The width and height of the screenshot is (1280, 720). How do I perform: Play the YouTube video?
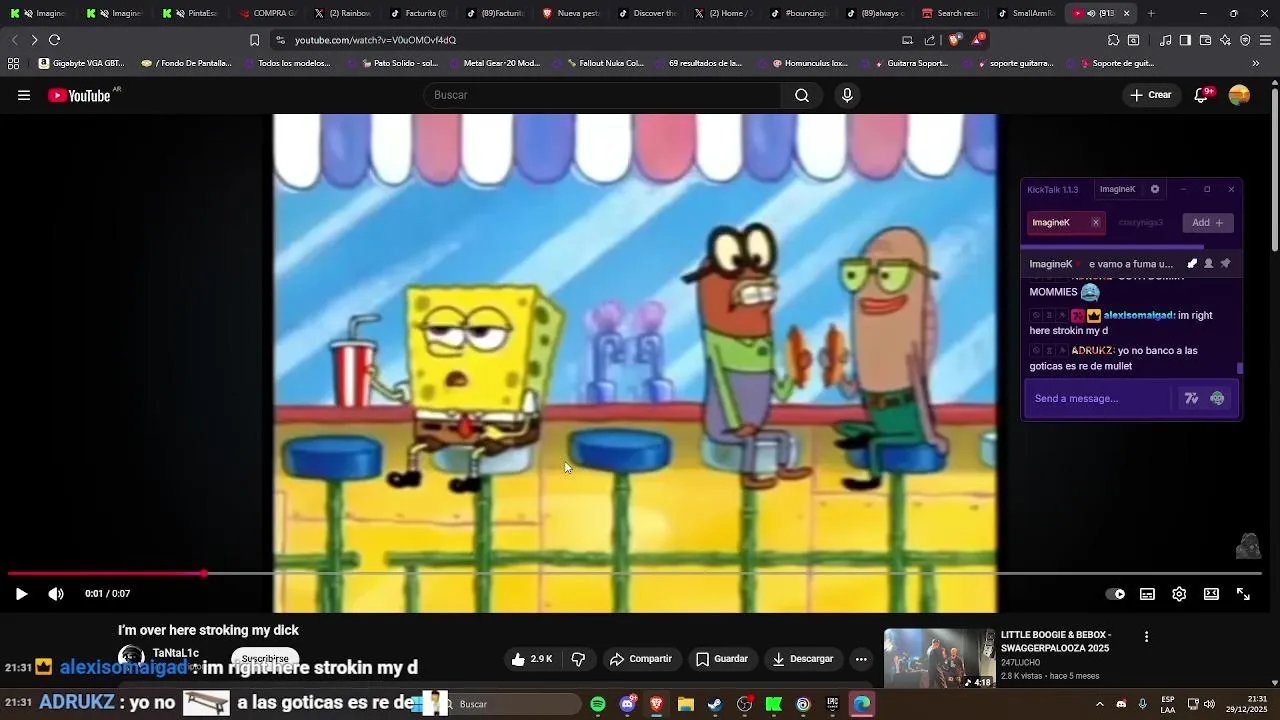(x=21, y=594)
